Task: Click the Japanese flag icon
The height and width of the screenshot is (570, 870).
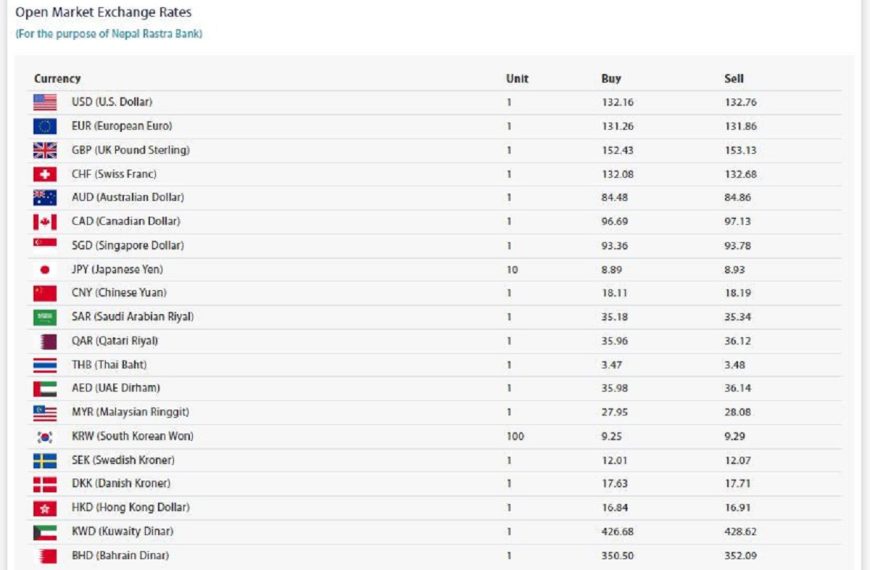Action: point(45,270)
